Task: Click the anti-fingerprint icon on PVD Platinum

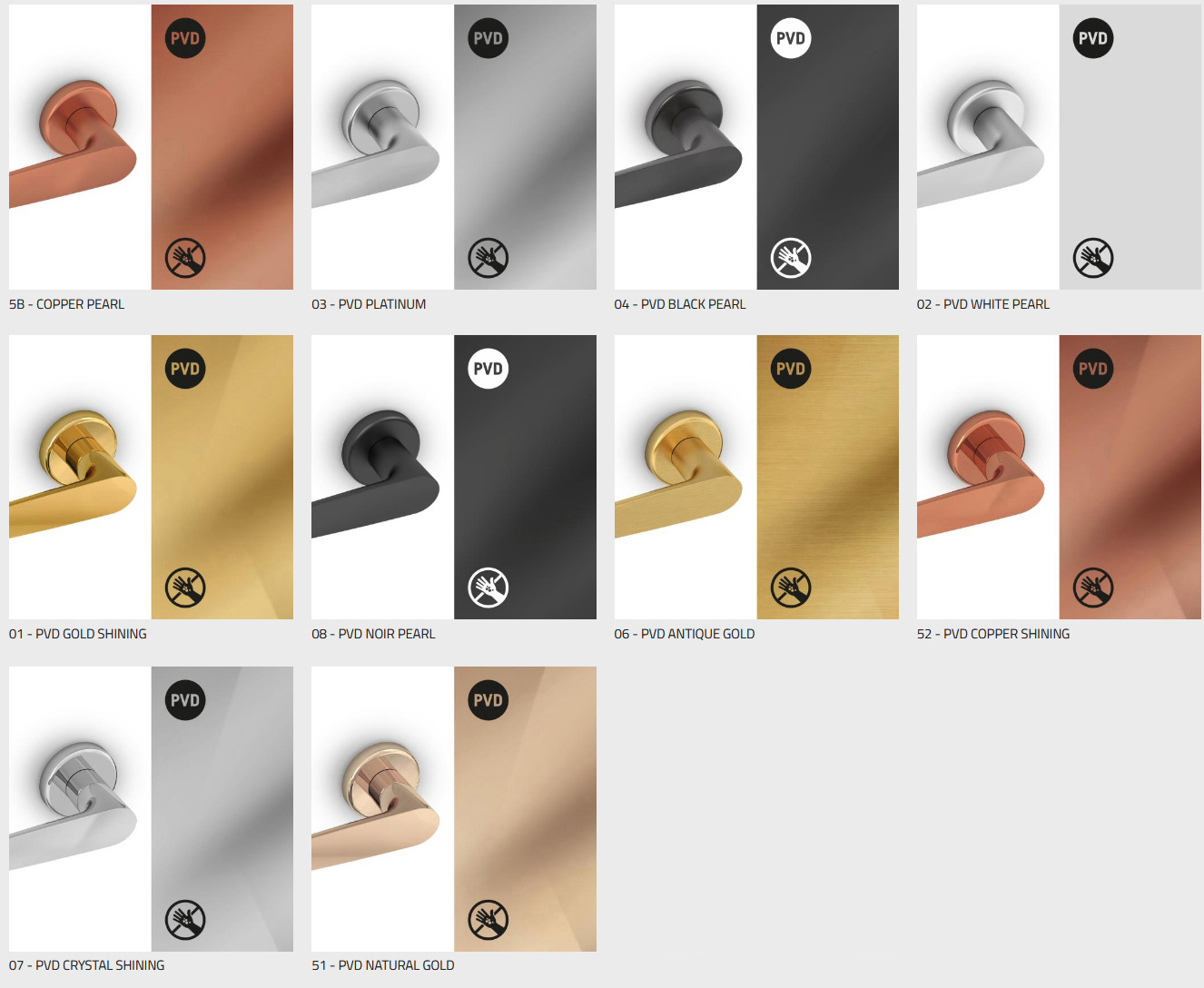Action: (x=488, y=258)
